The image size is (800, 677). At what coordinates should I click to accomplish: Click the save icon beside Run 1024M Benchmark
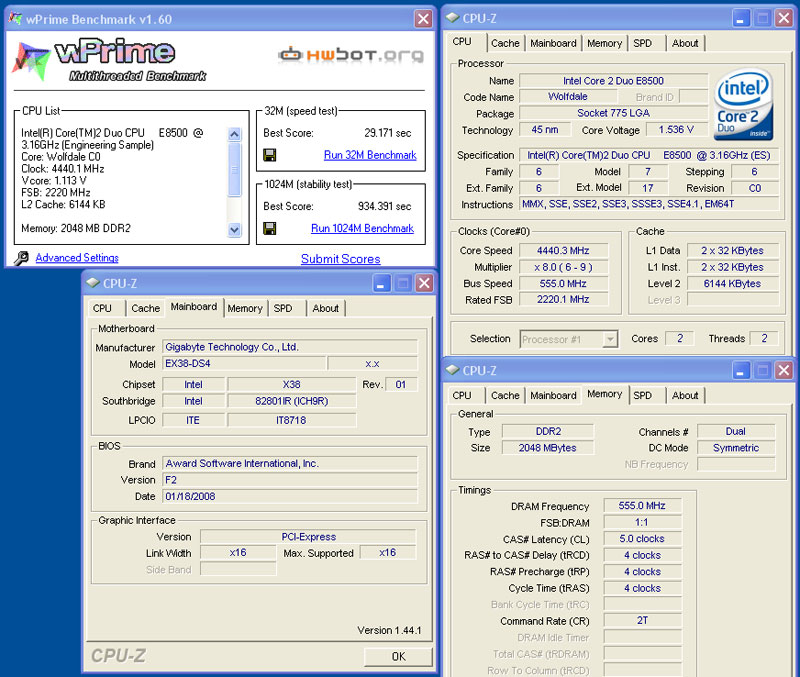[270, 228]
